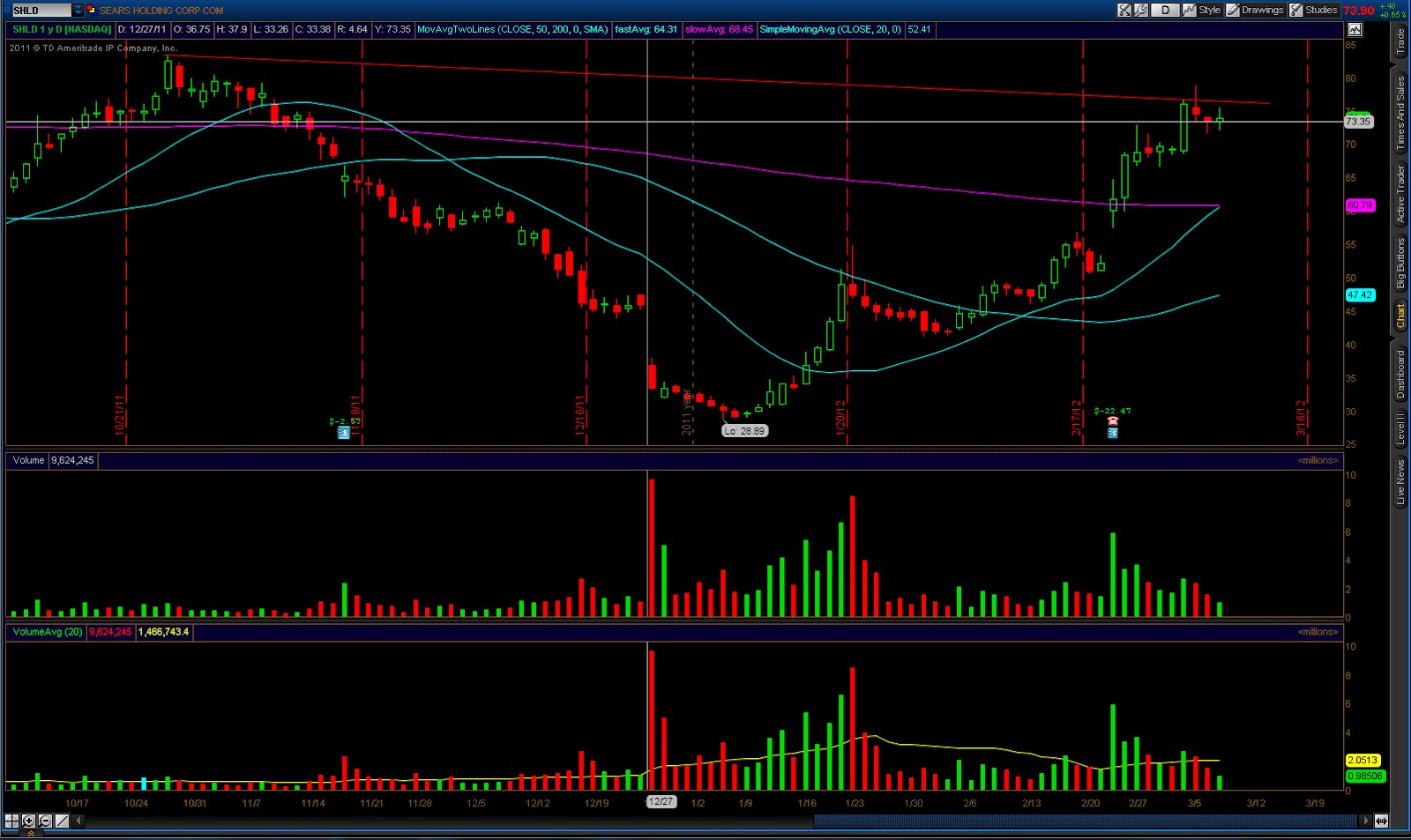Viewport: 1411px width, 840px height.
Task: Click the Lo: 28.89 price bubble
Action: (x=744, y=431)
